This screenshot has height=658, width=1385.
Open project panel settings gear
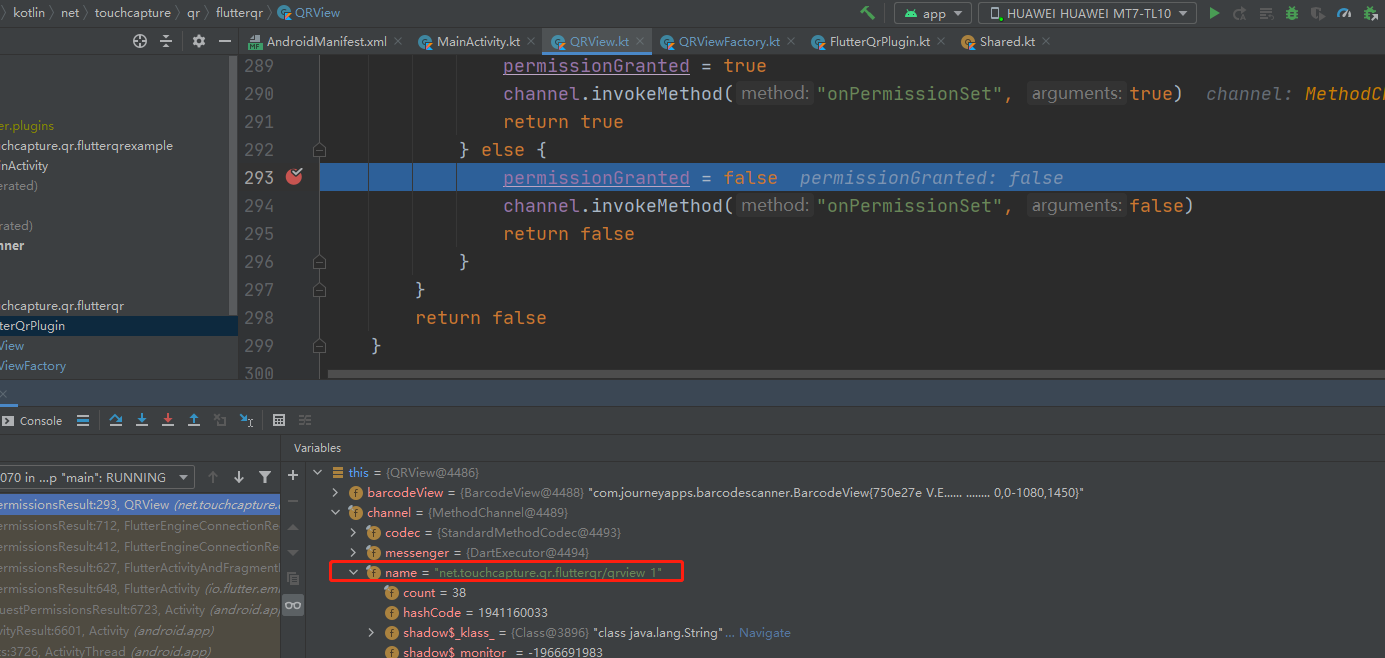[198, 41]
